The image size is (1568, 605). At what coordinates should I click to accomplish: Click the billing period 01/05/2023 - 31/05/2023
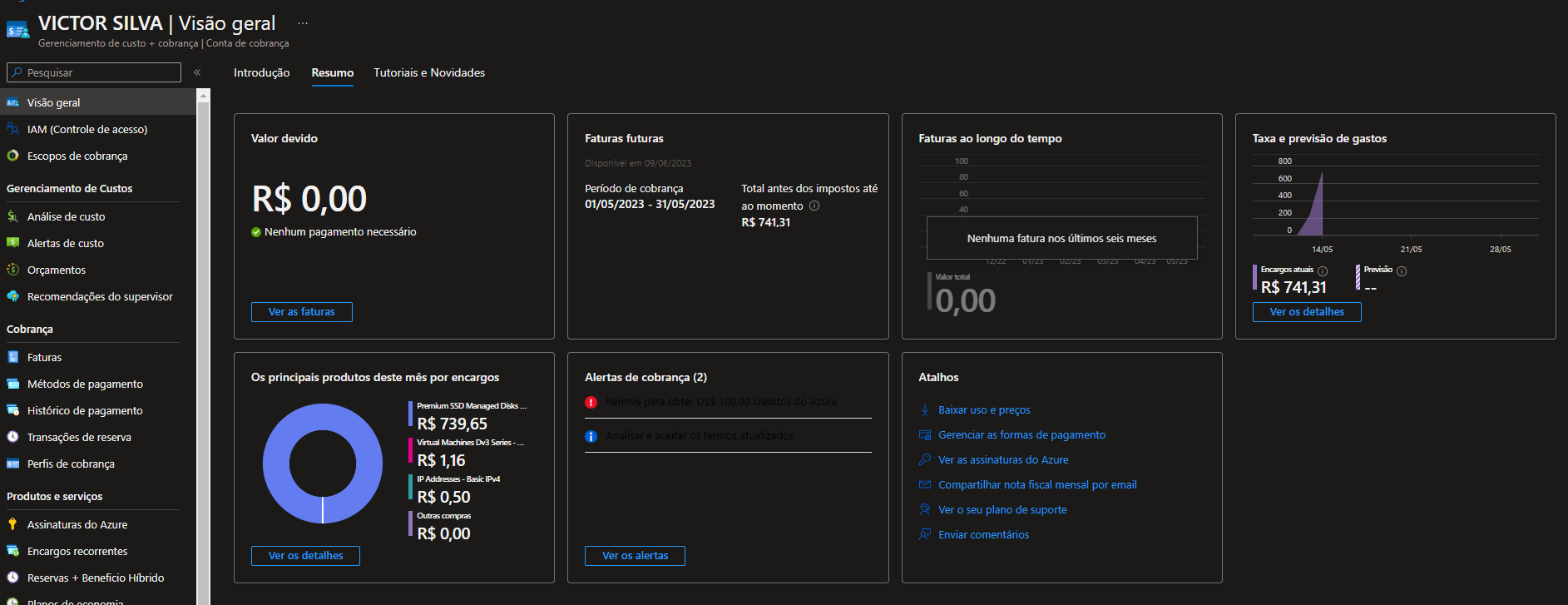click(650, 204)
